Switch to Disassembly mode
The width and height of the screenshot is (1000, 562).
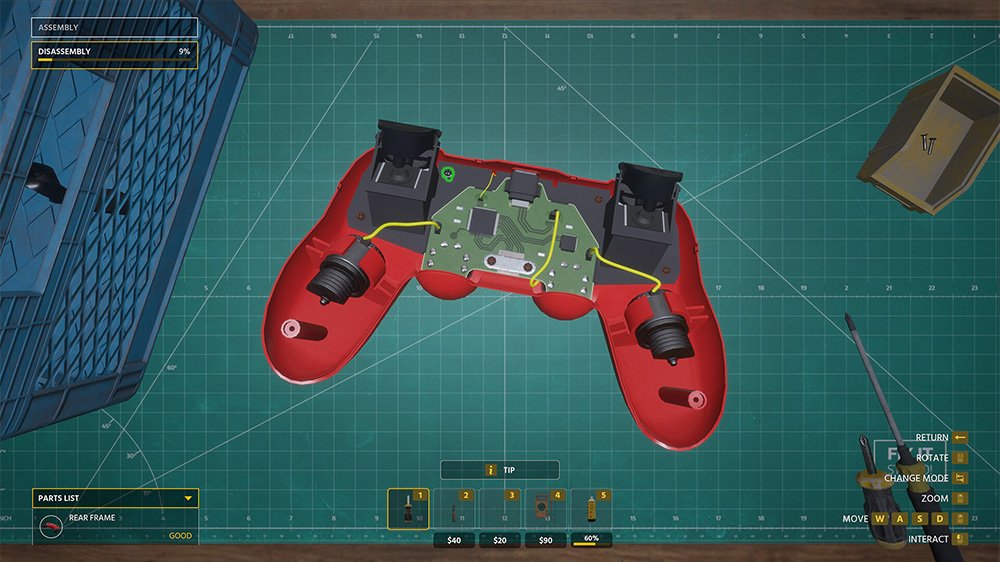(114, 54)
